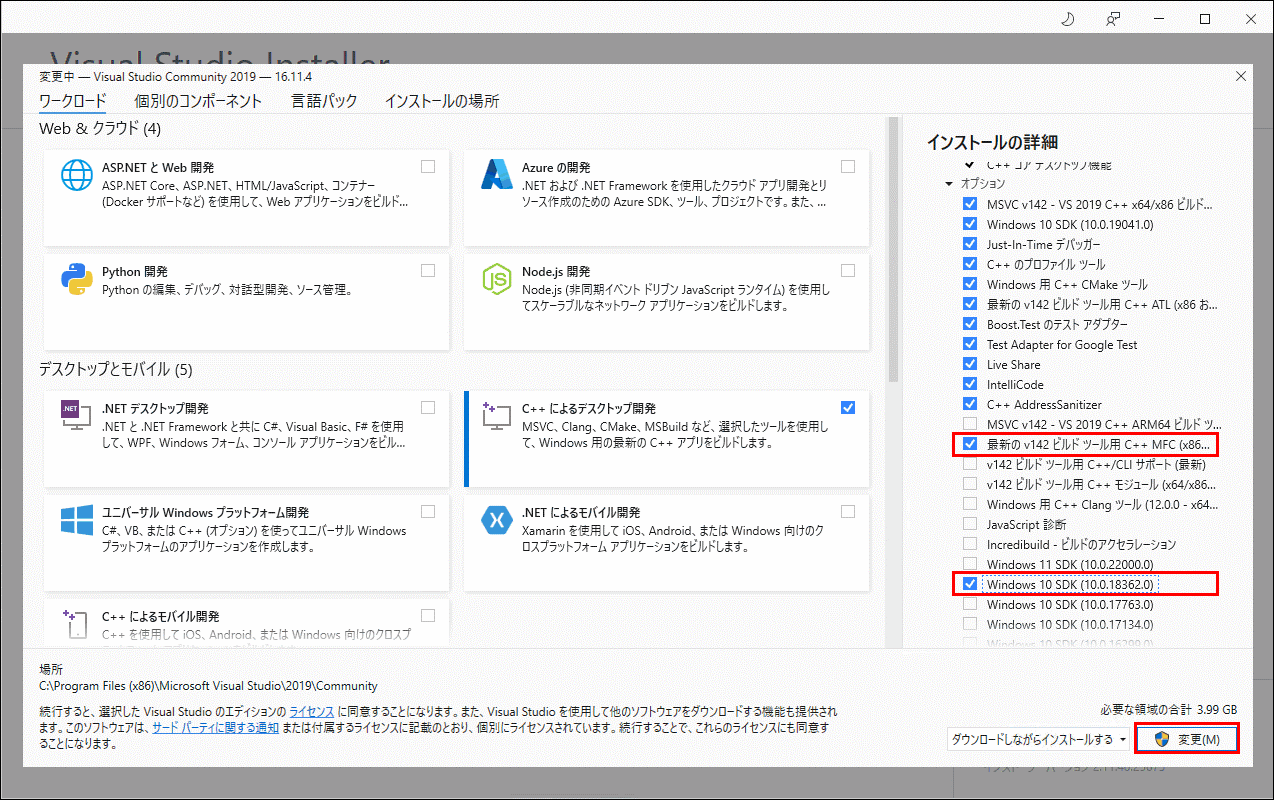Click the 変更(M) modify button
Viewport: 1274px width, 800px height.
click(x=1188, y=739)
